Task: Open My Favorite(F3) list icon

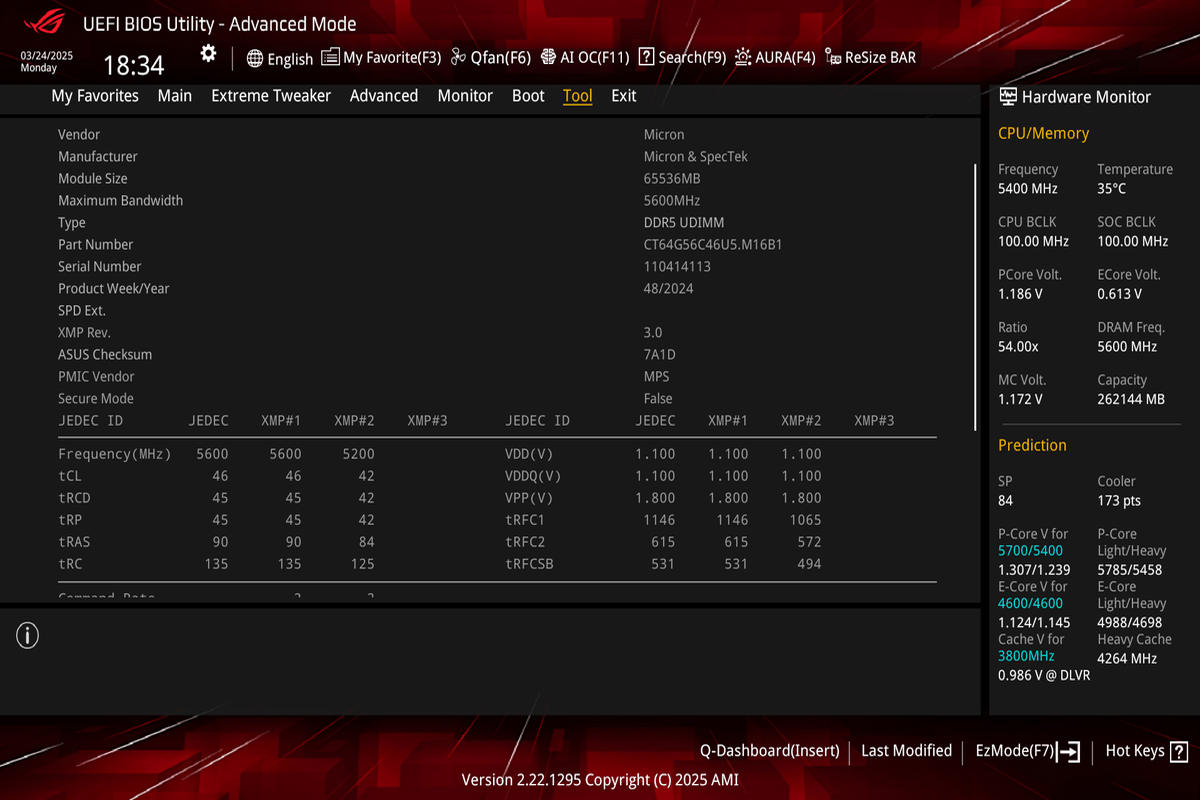Action: coord(330,57)
